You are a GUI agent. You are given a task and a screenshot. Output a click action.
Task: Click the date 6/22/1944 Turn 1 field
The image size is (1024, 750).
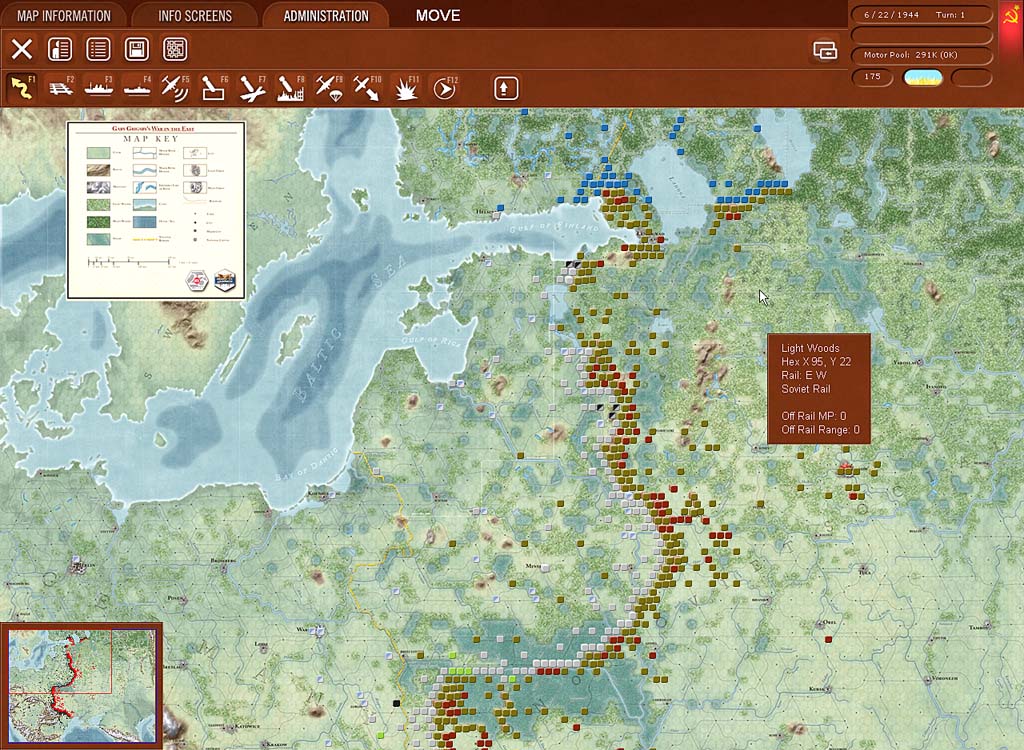pos(922,14)
